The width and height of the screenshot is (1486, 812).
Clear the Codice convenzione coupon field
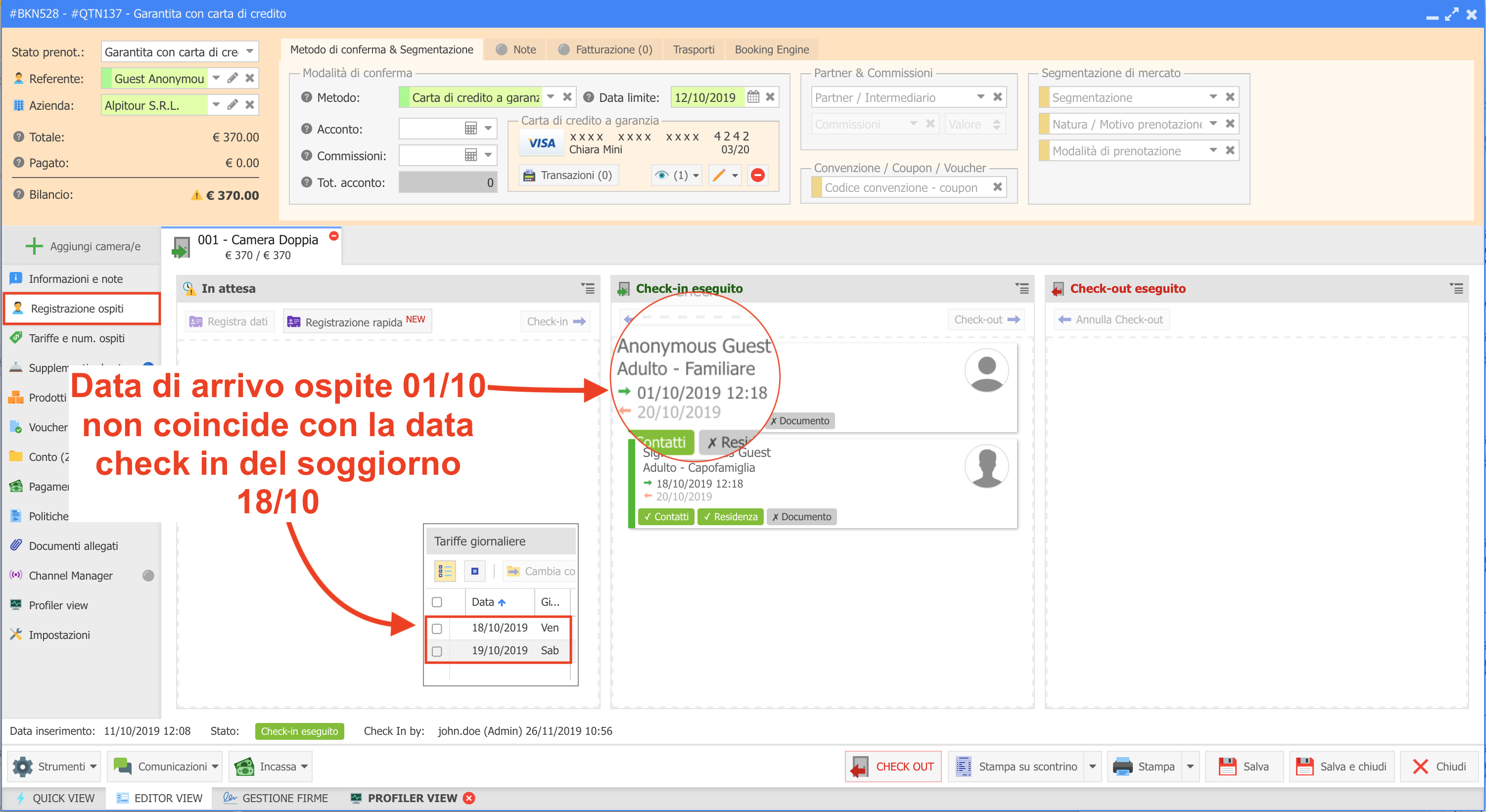pyautogui.click(x=997, y=187)
